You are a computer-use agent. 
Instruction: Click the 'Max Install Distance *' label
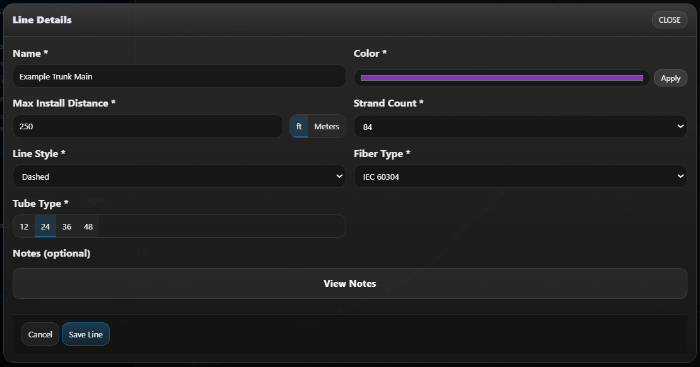click(64, 103)
